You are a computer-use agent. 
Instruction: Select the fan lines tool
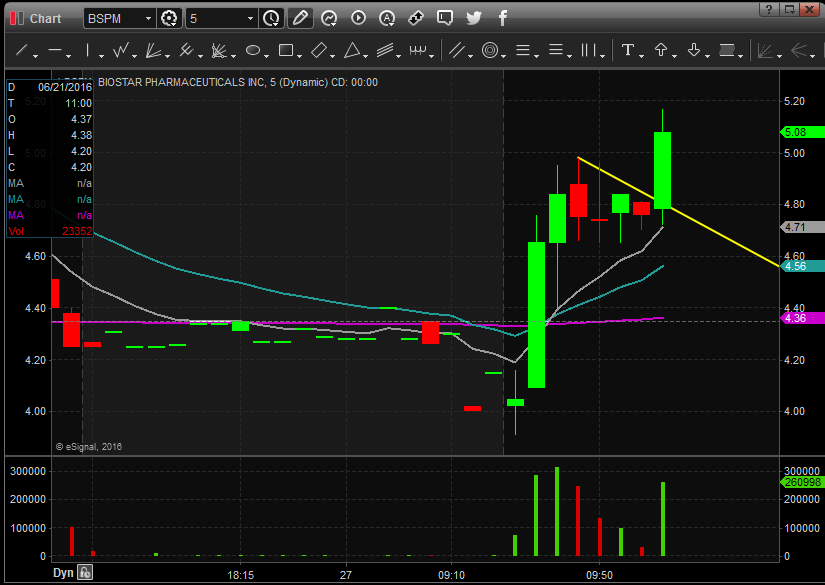click(x=153, y=51)
